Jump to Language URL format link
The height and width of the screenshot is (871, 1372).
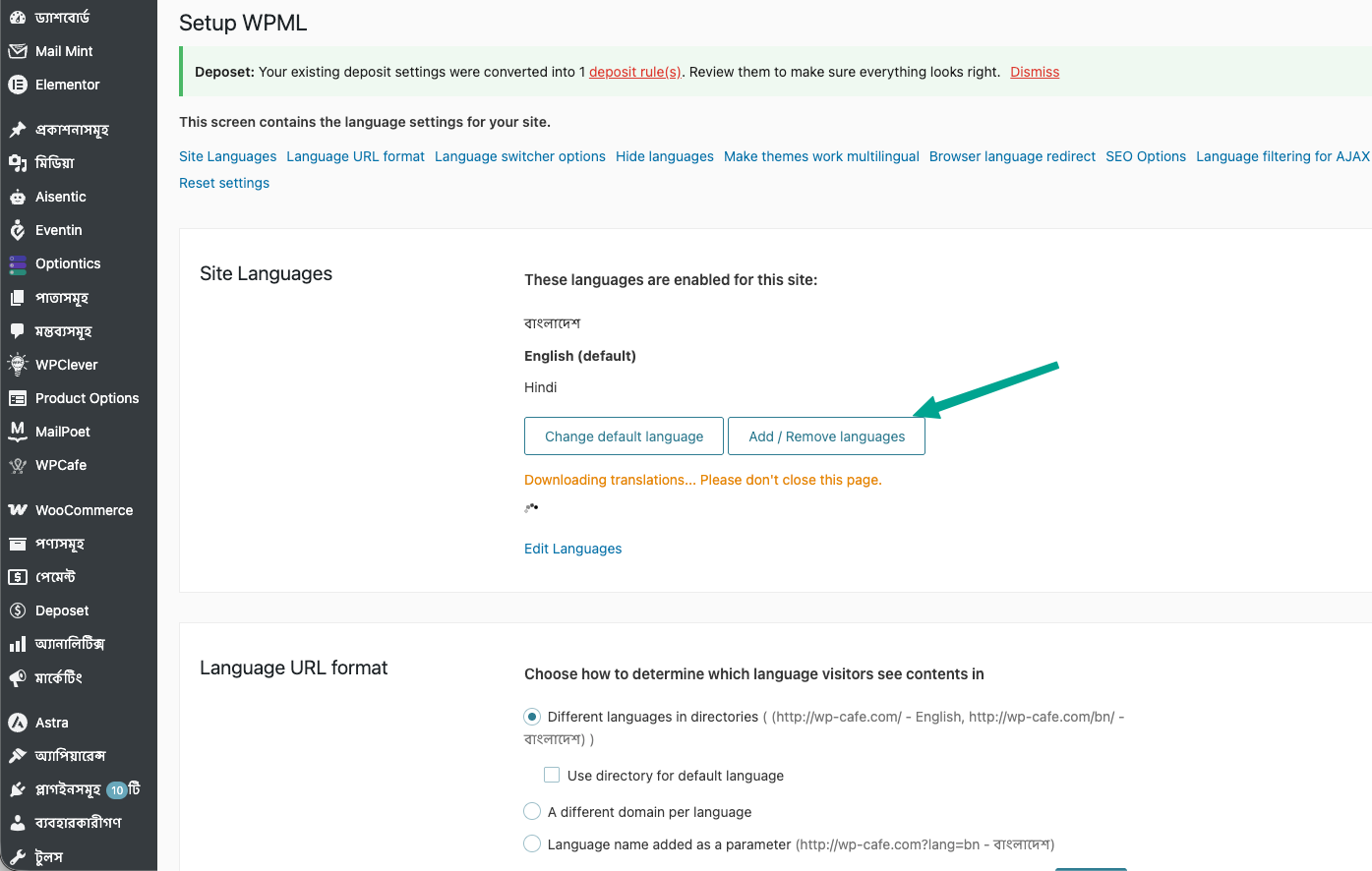[355, 156]
